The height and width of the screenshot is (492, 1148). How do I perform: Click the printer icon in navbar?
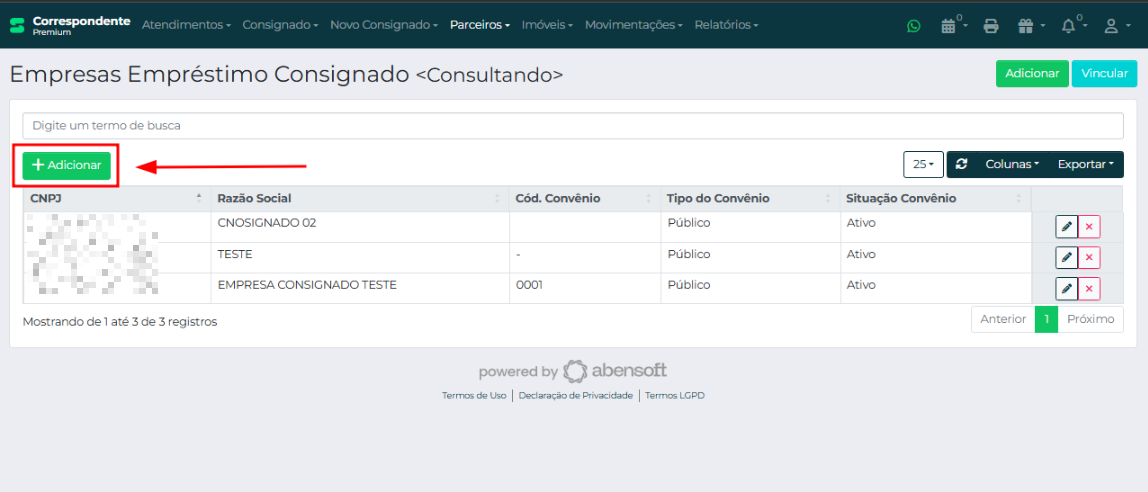(x=991, y=26)
